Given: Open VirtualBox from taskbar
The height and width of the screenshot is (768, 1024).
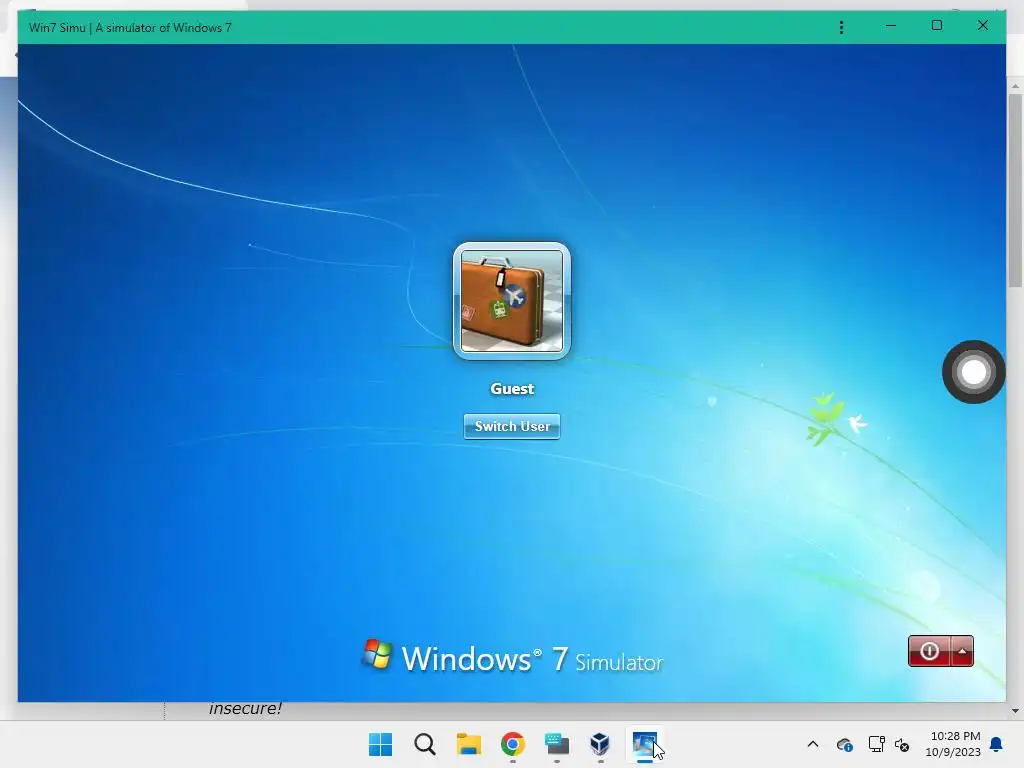Looking at the screenshot, I should point(600,744).
